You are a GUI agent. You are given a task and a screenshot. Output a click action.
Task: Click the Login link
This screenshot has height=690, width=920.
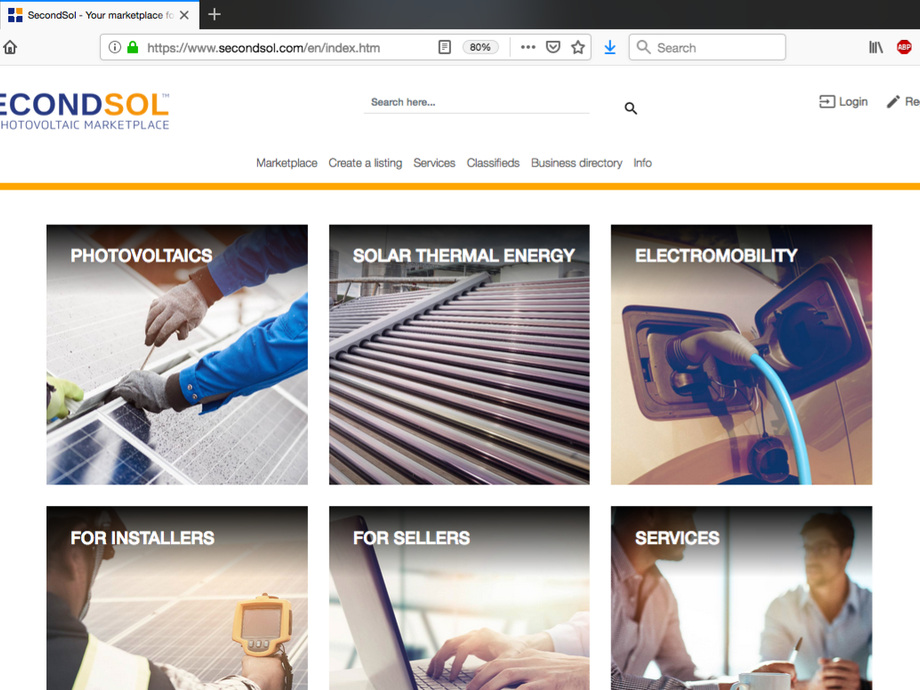(844, 102)
